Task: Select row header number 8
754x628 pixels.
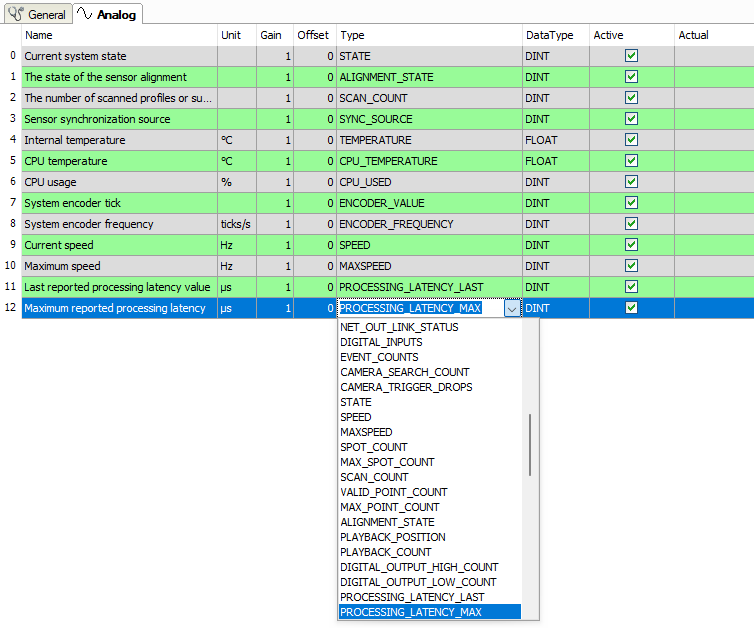Action: coord(10,224)
